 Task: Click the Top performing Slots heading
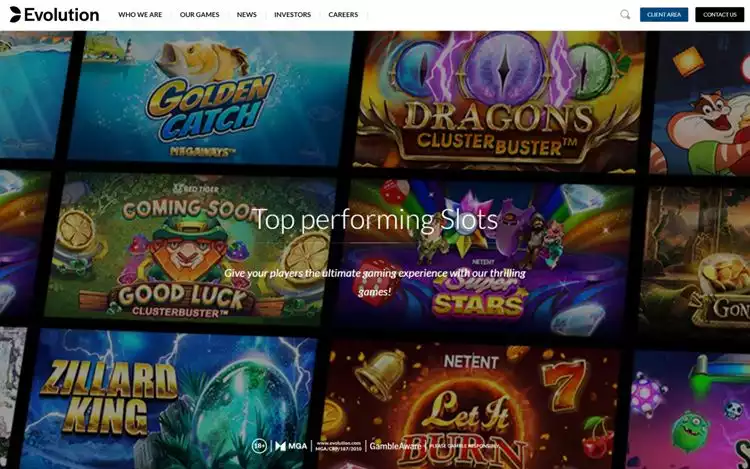click(375, 219)
